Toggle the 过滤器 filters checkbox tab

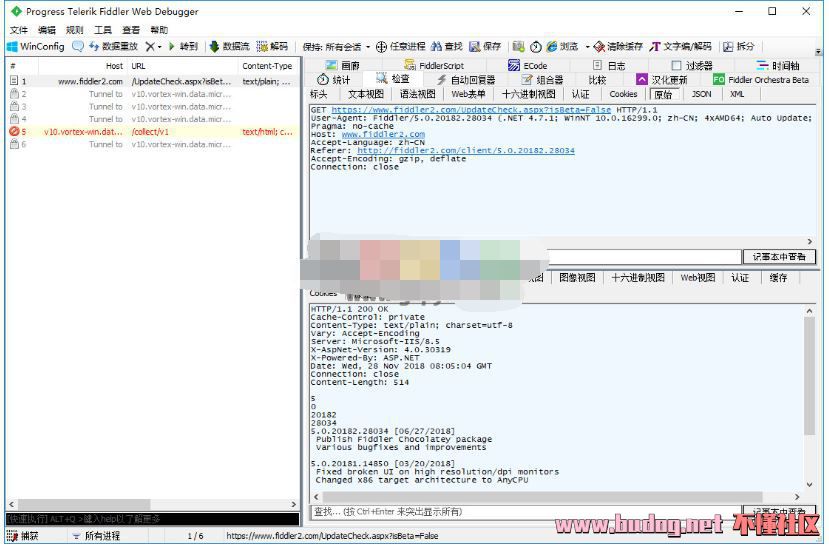pos(692,66)
